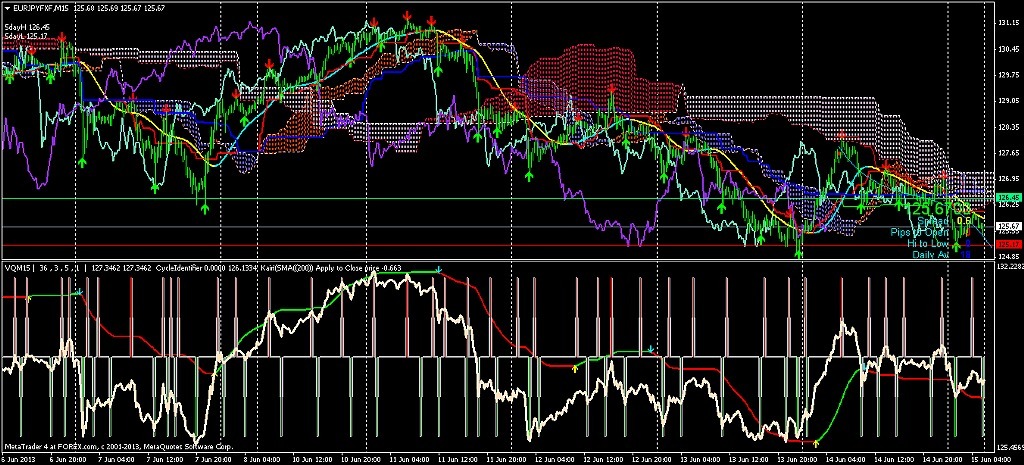Click the 14 Jun 20:00 time label
Viewport: 1024px width, 465px height.
(942, 460)
